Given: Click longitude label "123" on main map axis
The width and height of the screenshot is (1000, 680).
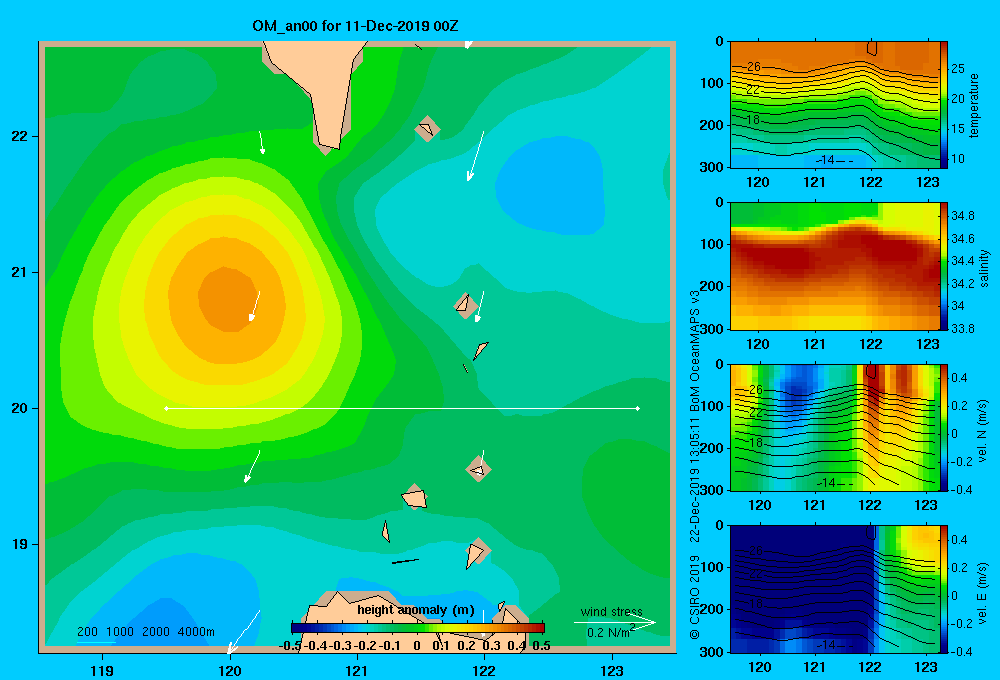Looking at the screenshot, I should click(612, 670).
